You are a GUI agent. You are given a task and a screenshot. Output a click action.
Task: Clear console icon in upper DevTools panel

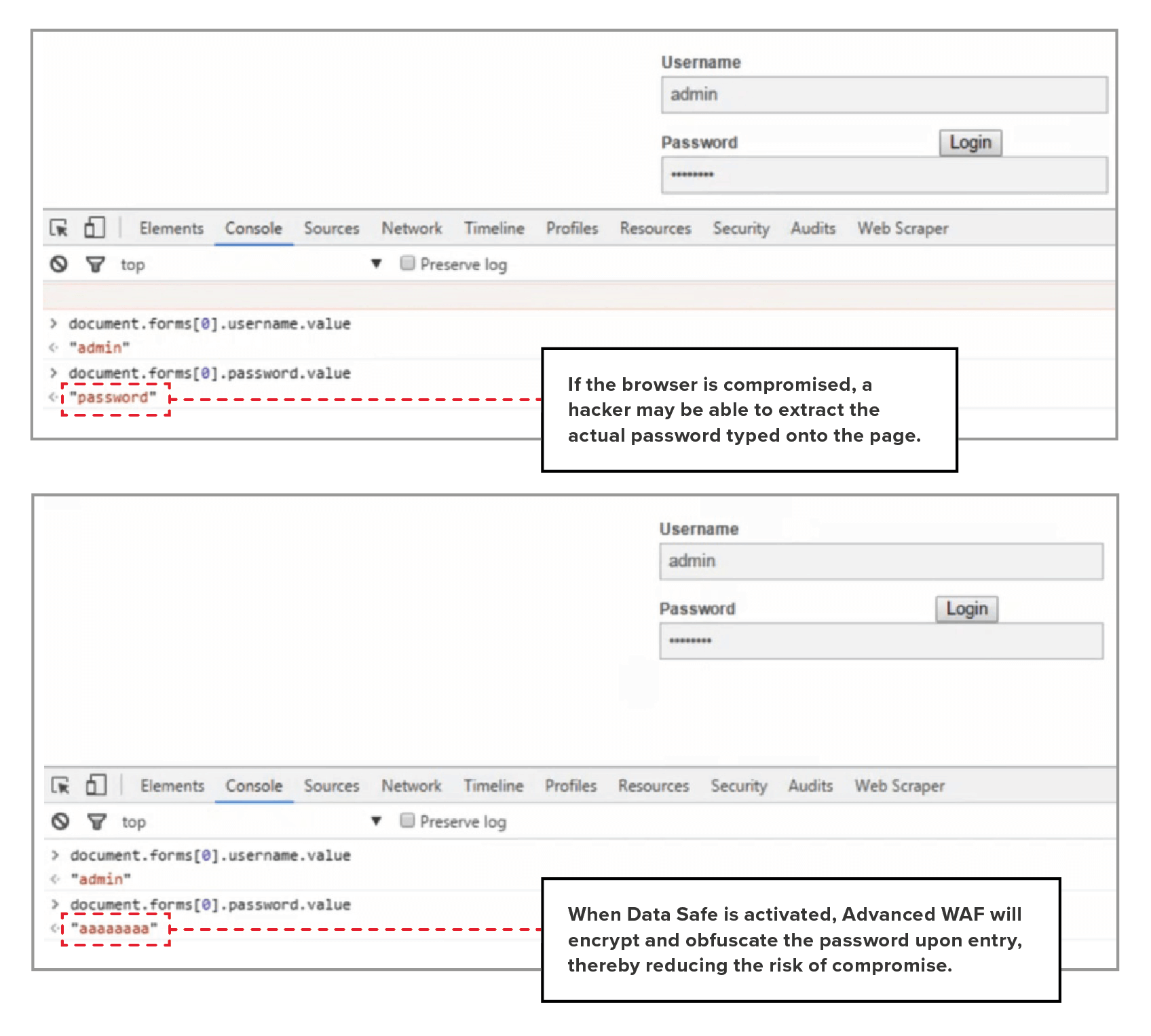click(x=59, y=264)
